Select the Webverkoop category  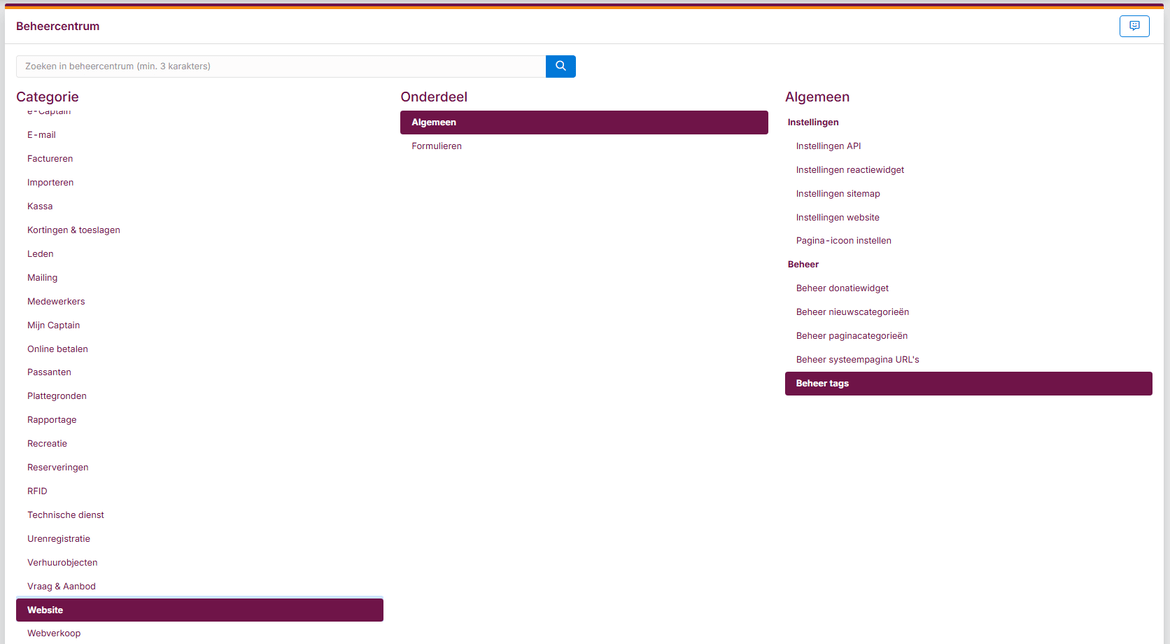click(x=54, y=633)
